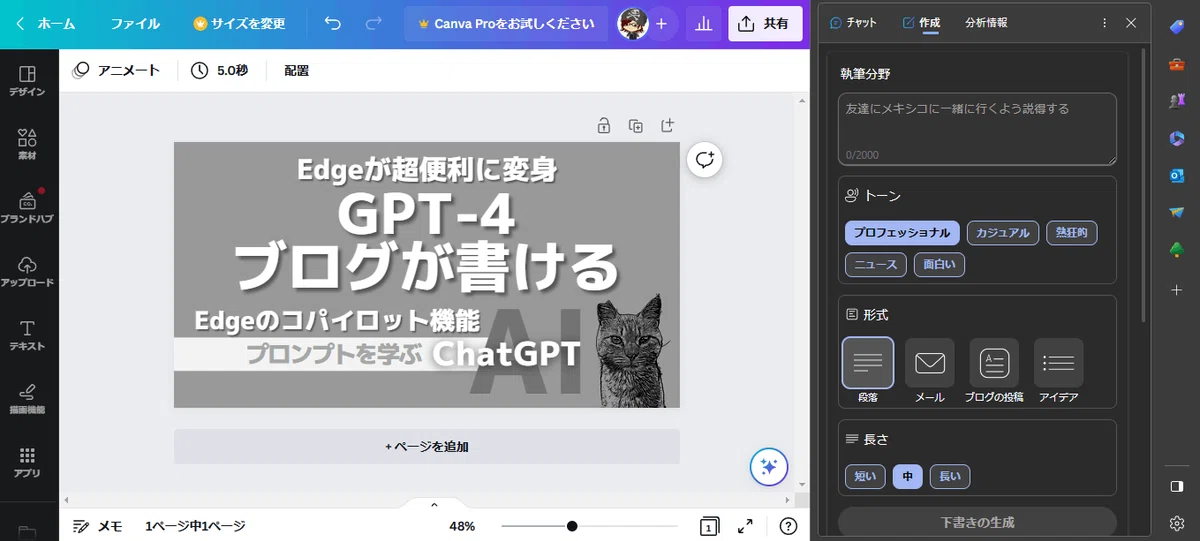Enter fullscreen presentation mode
Viewport: 1200px width, 541px height.
[745, 526]
